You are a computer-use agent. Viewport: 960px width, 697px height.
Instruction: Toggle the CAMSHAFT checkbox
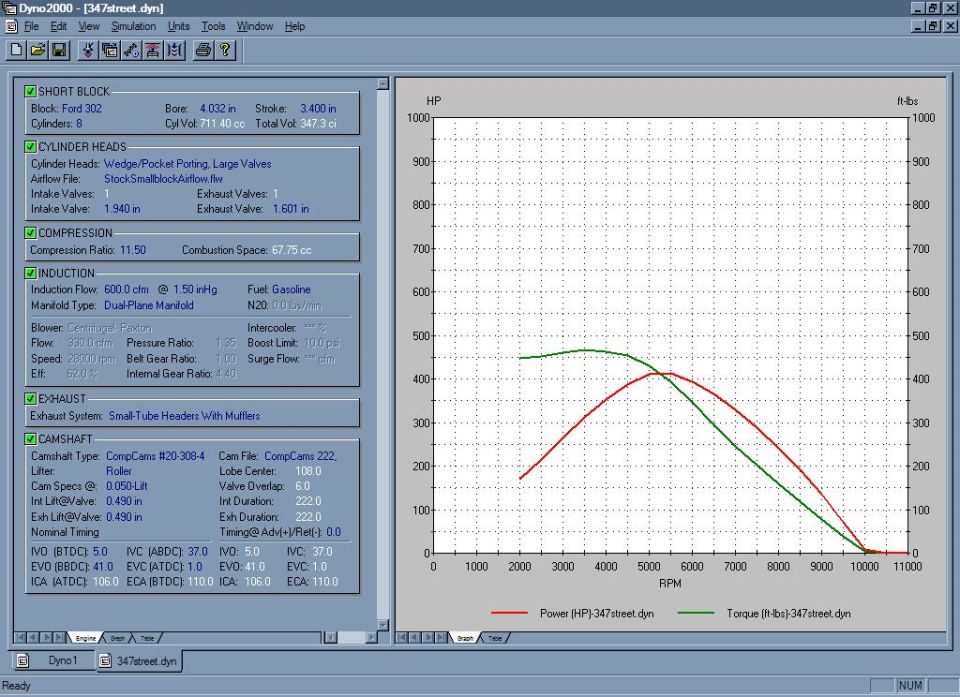(30, 439)
